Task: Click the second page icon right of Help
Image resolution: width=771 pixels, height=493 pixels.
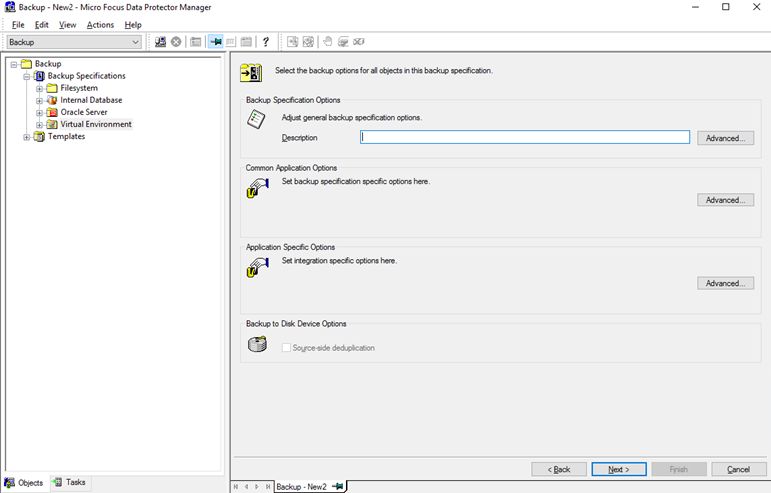Action: click(308, 42)
